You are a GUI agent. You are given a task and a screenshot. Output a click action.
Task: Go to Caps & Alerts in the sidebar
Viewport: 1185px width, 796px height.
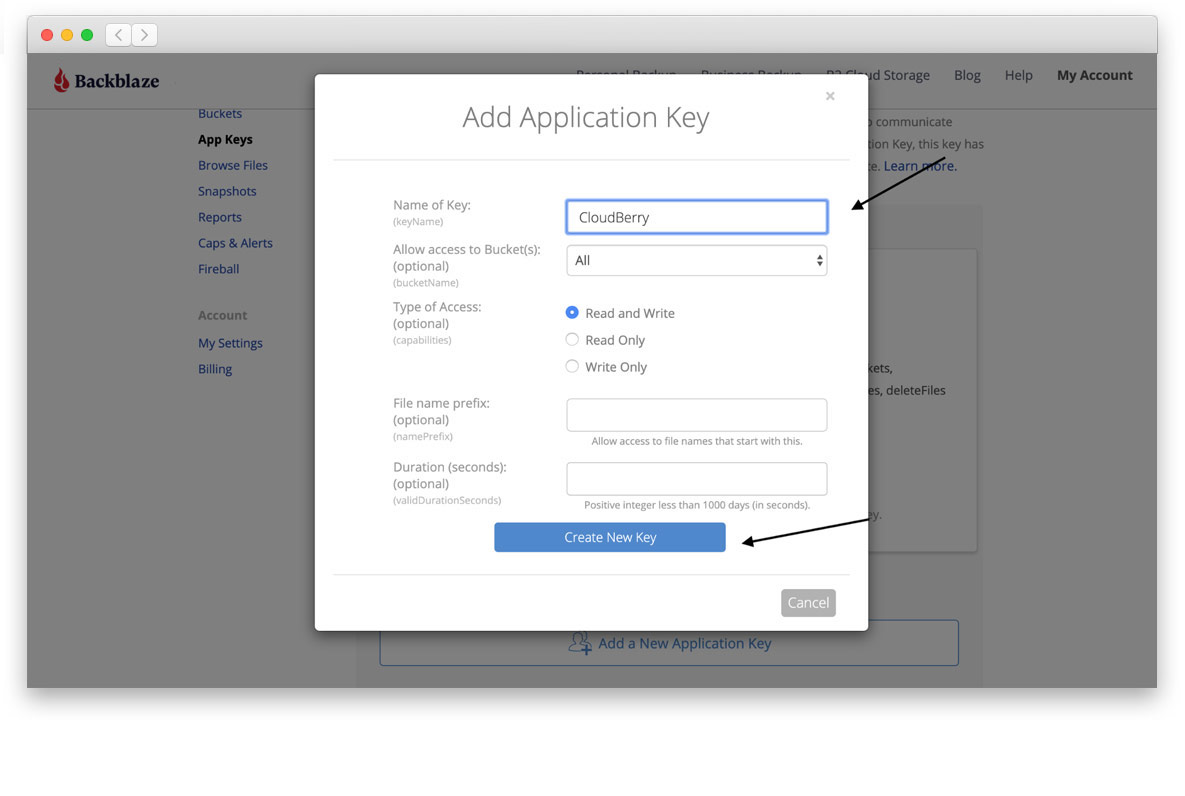235,242
